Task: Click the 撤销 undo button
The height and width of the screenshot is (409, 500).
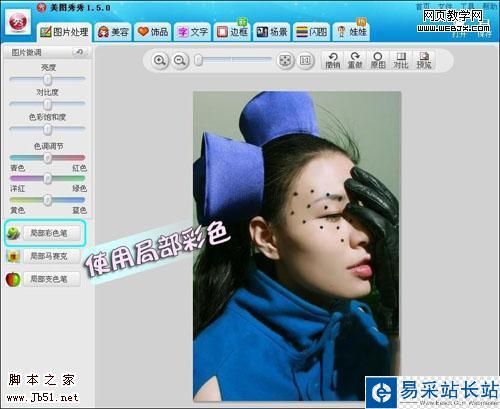Action: (332, 60)
